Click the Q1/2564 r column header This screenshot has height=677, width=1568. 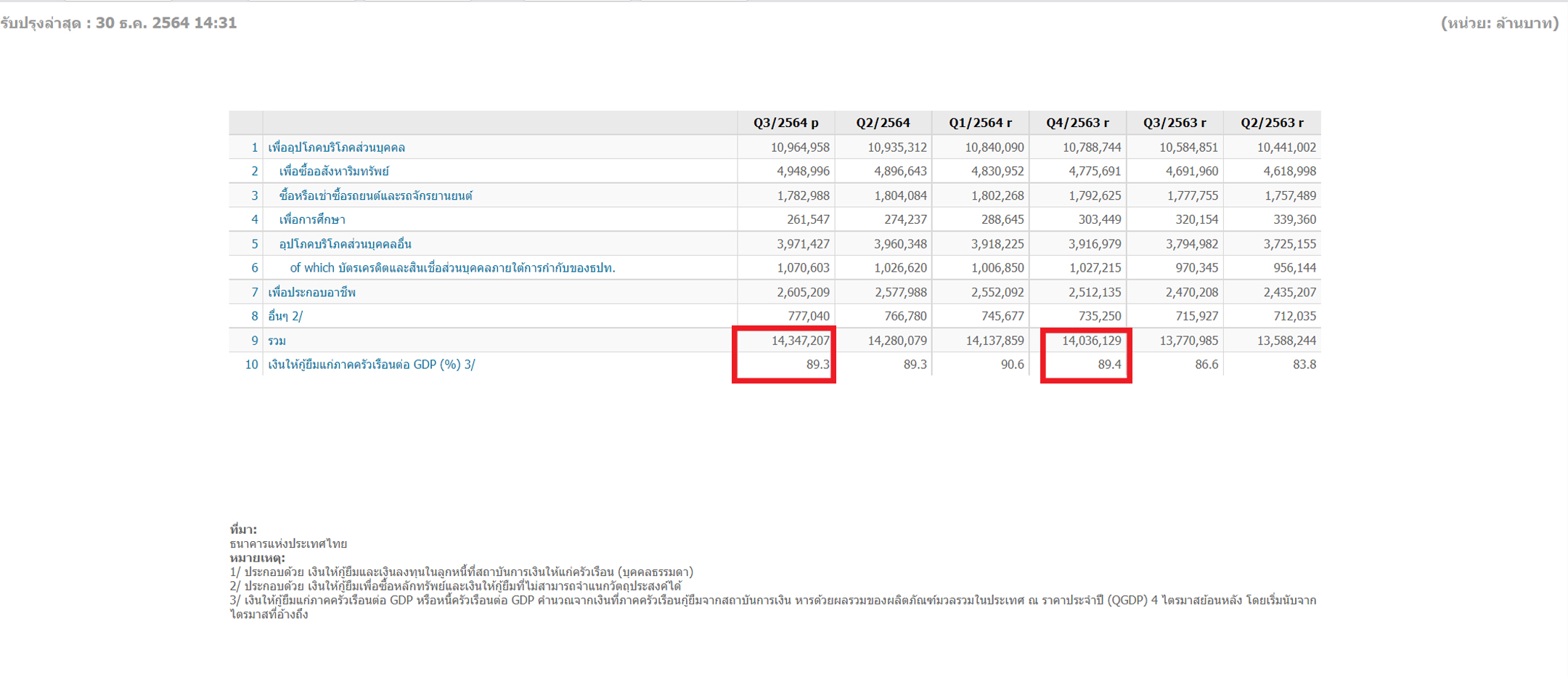[x=980, y=123]
